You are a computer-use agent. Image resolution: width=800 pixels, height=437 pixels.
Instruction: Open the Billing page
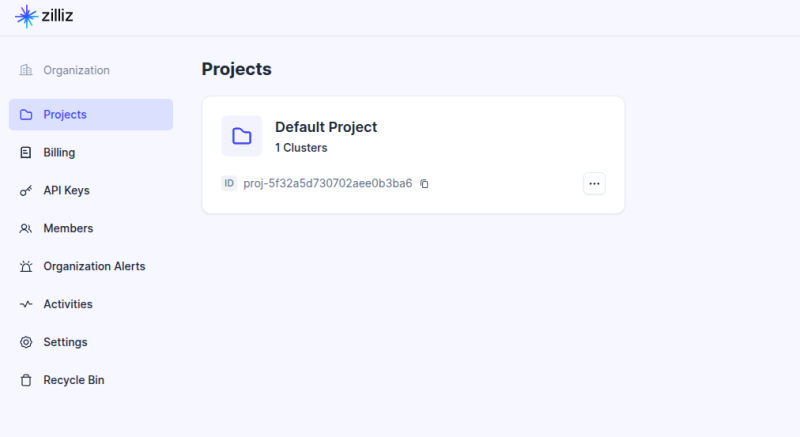click(x=59, y=152)
